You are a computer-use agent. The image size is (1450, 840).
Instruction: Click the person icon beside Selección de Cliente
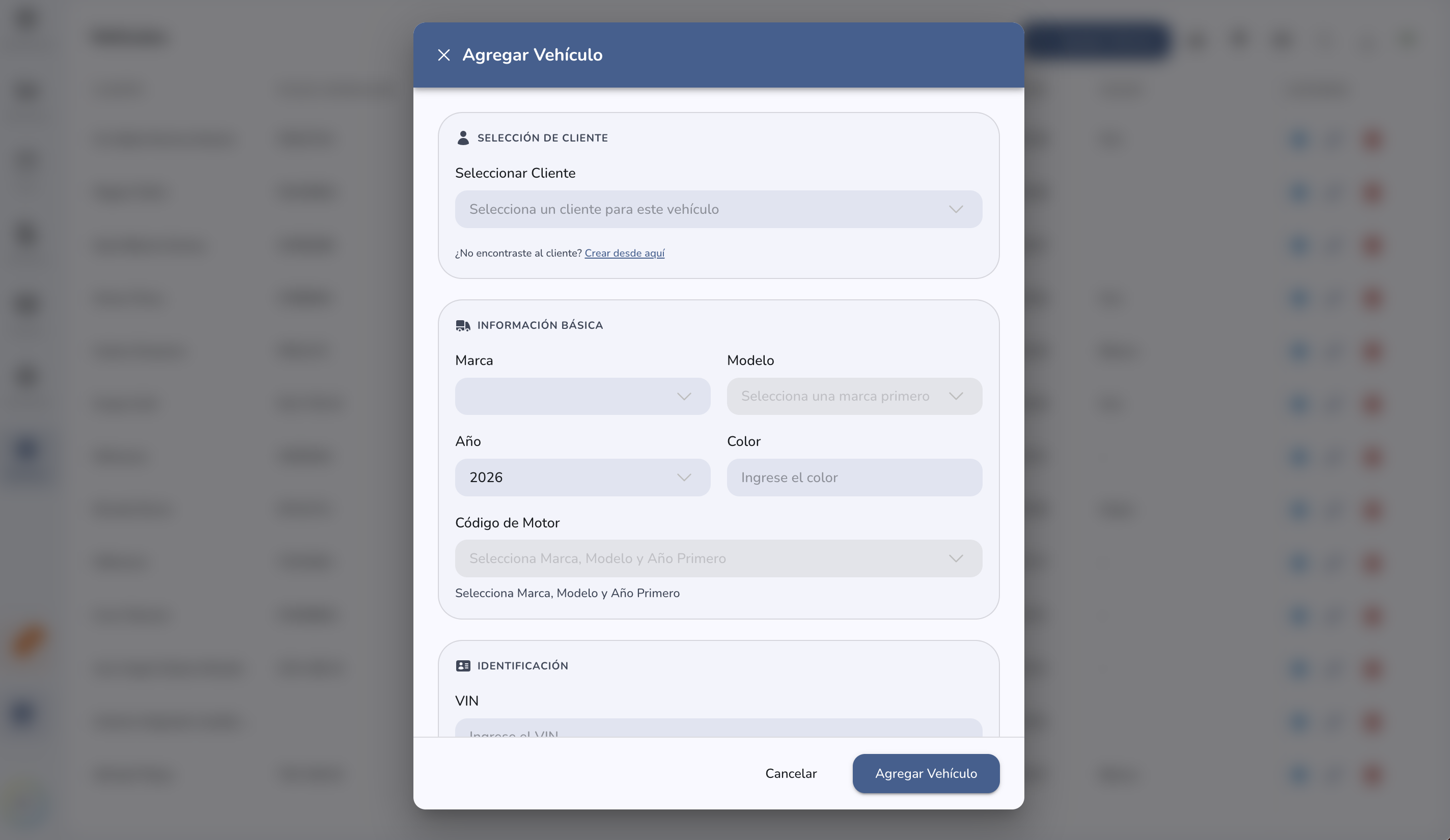463,137
